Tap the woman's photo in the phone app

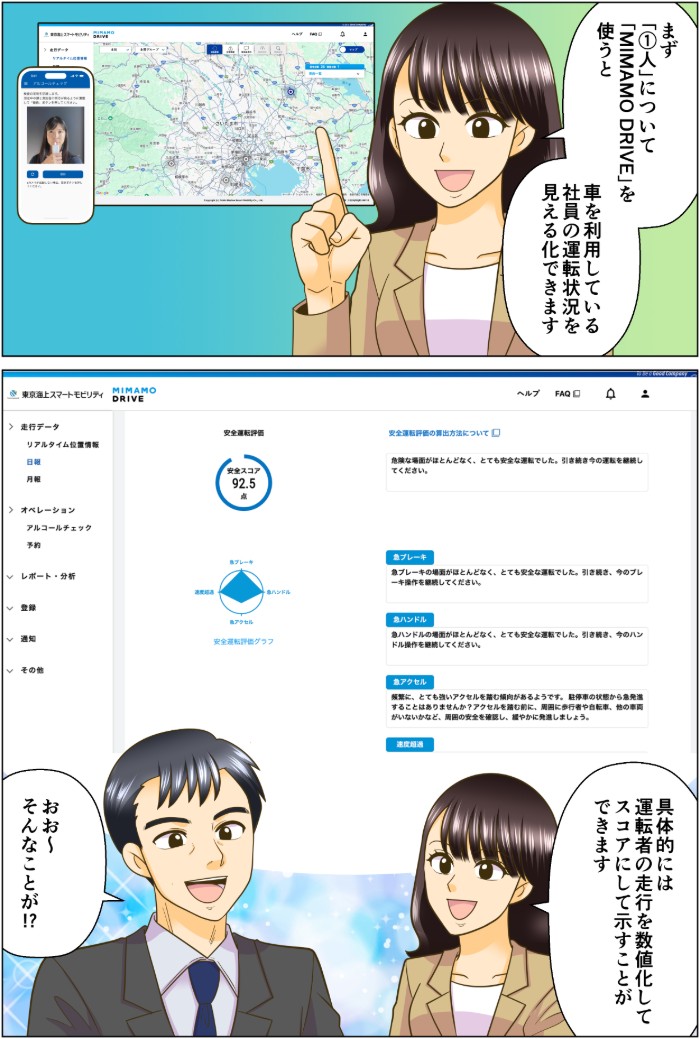[x=55, y=135]
